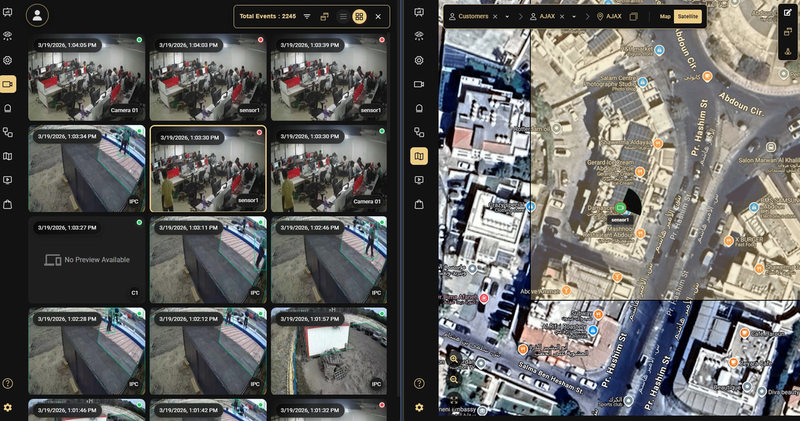
Task: Open alarm bell icon in events panel sidebar
Action: 8,108
